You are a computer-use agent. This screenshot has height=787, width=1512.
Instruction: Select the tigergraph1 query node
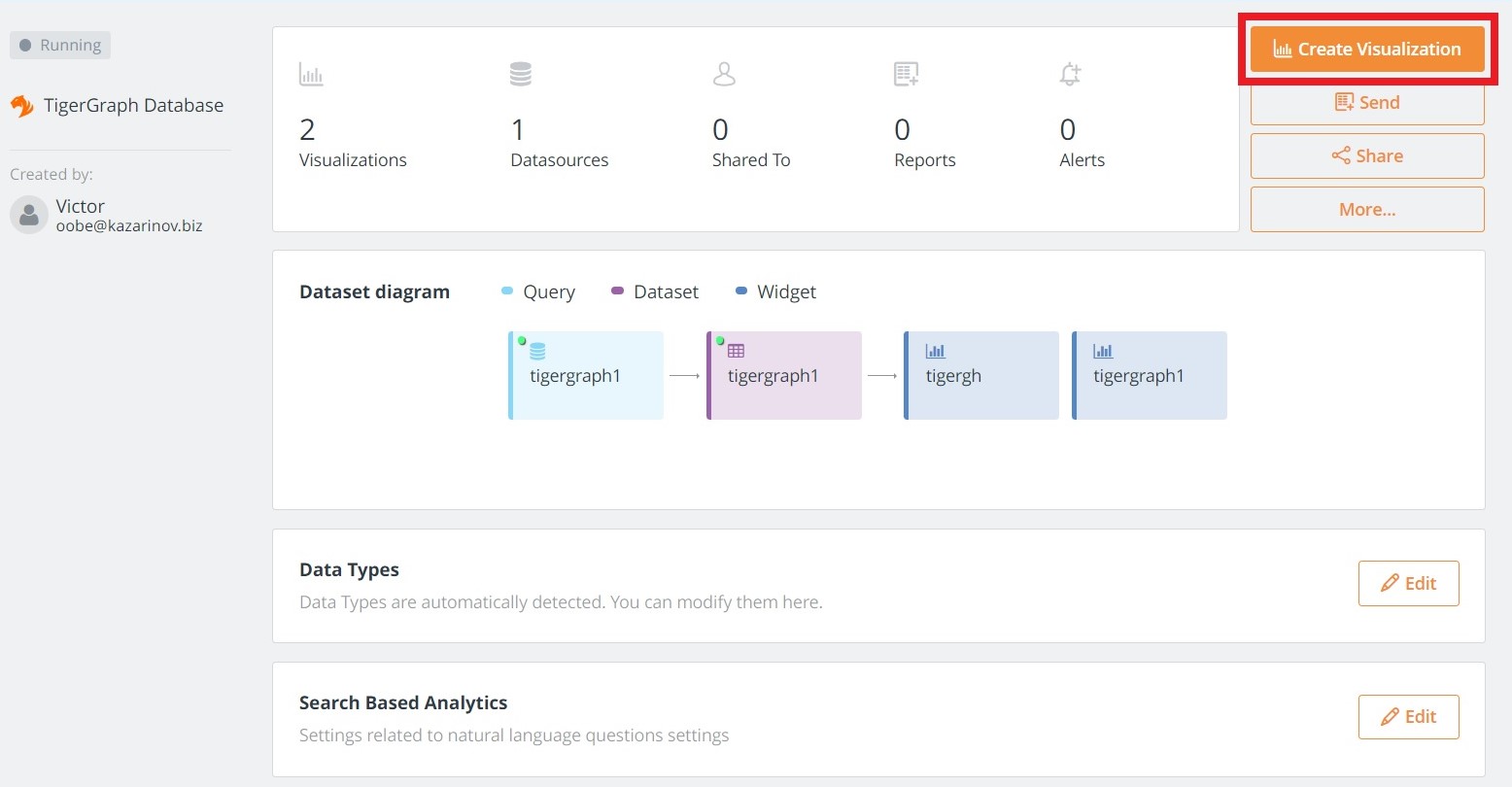(x=586, y=376)
